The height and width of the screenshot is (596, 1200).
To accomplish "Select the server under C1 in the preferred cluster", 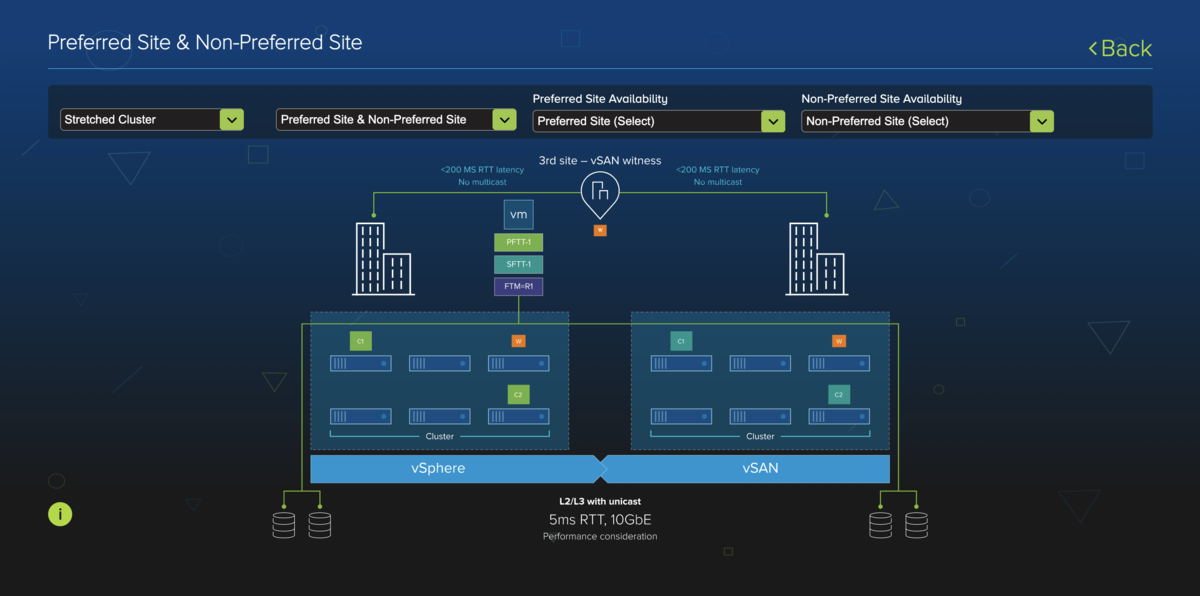I will click(361, 364).
